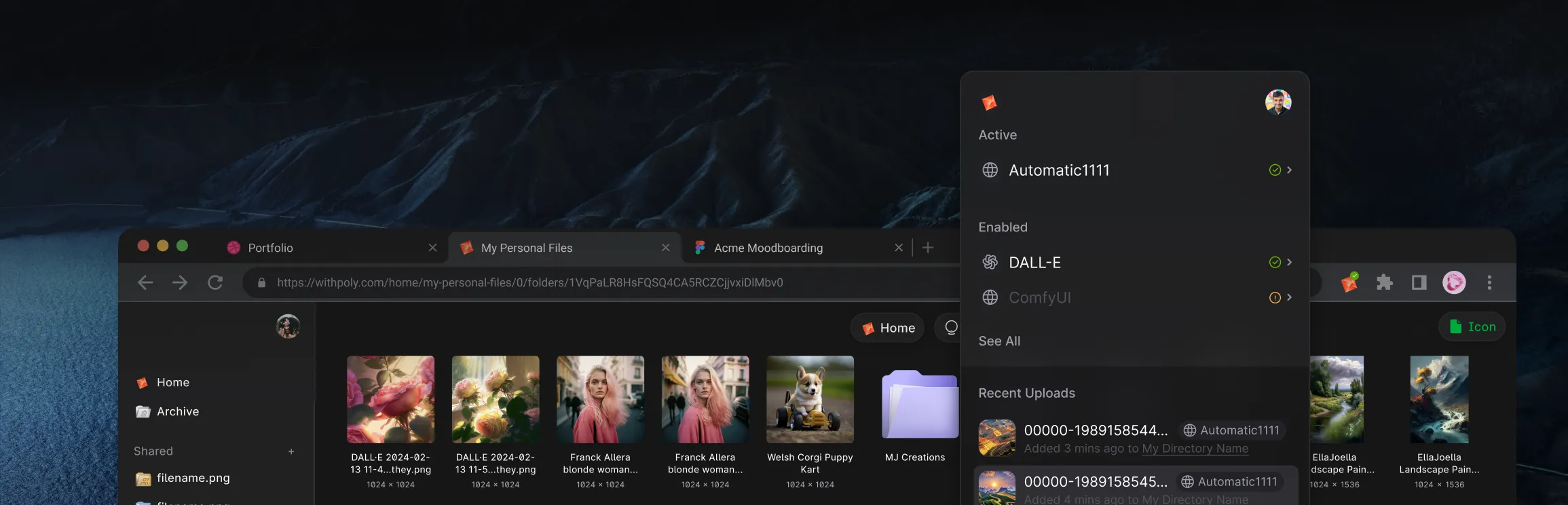1568x505 pixels.
Task: Click the MJ Creations folder label
Action: [x=915, y=457]
